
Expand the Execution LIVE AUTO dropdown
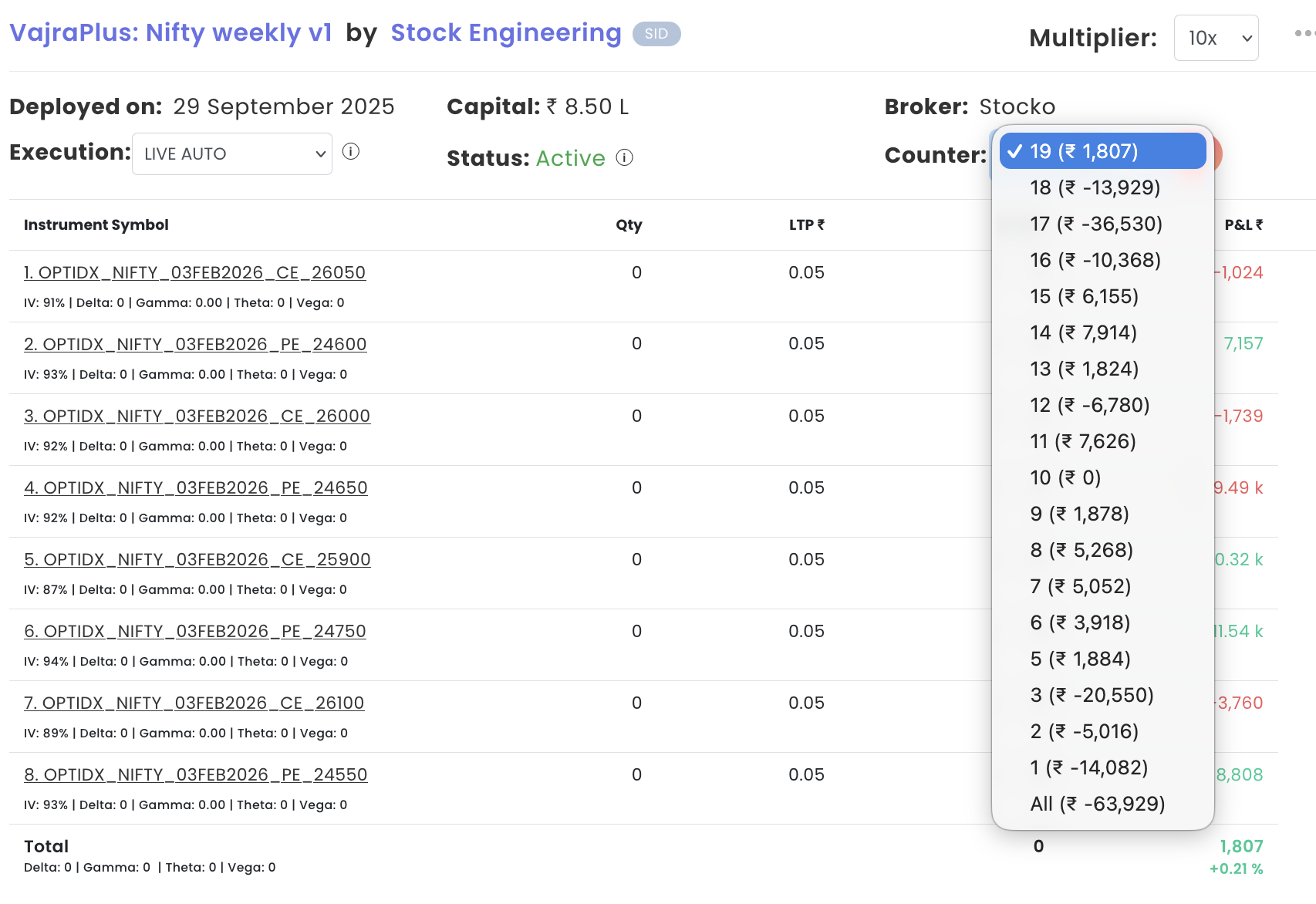click(x=232, y=153)
